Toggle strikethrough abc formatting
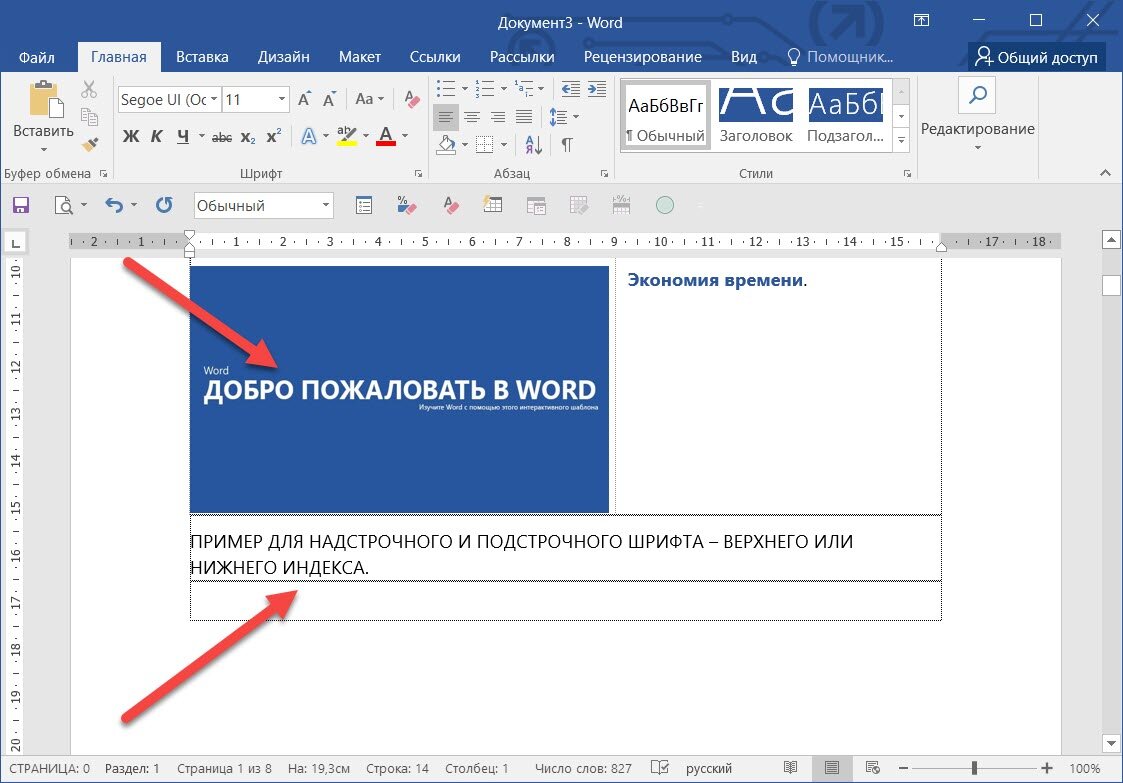This screenshot has height=783, width=1123. click(x=222, y=137)
